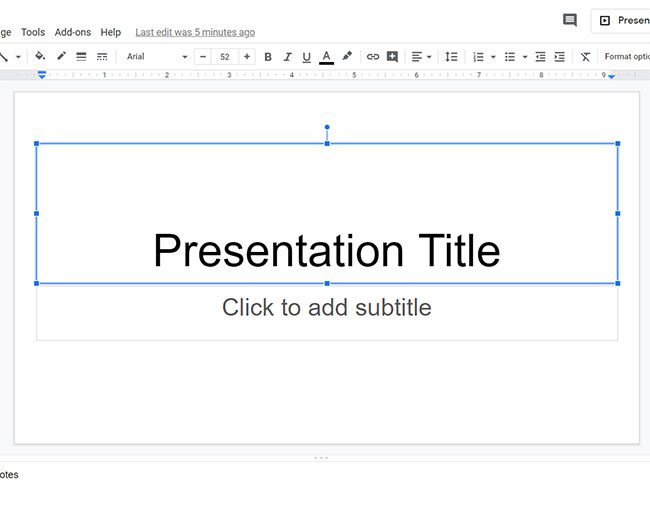
Task: Open comment history speech bubble icon
Action: (570, 20)
